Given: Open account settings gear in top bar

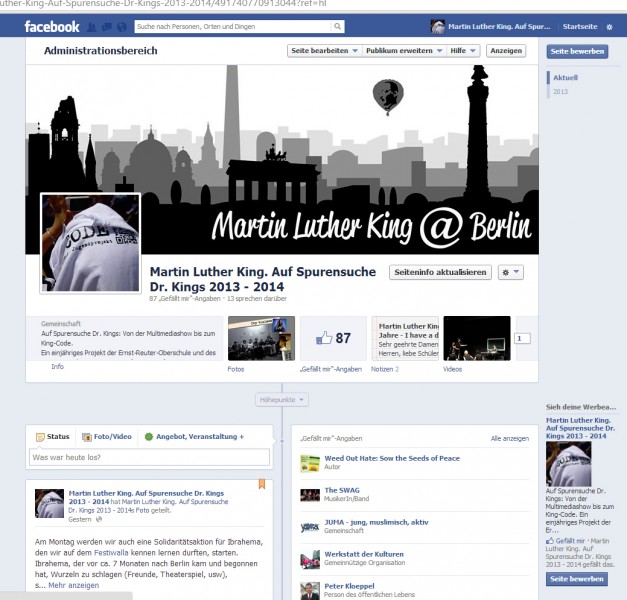Looking at the screenshot, I should tap(609, 27).
